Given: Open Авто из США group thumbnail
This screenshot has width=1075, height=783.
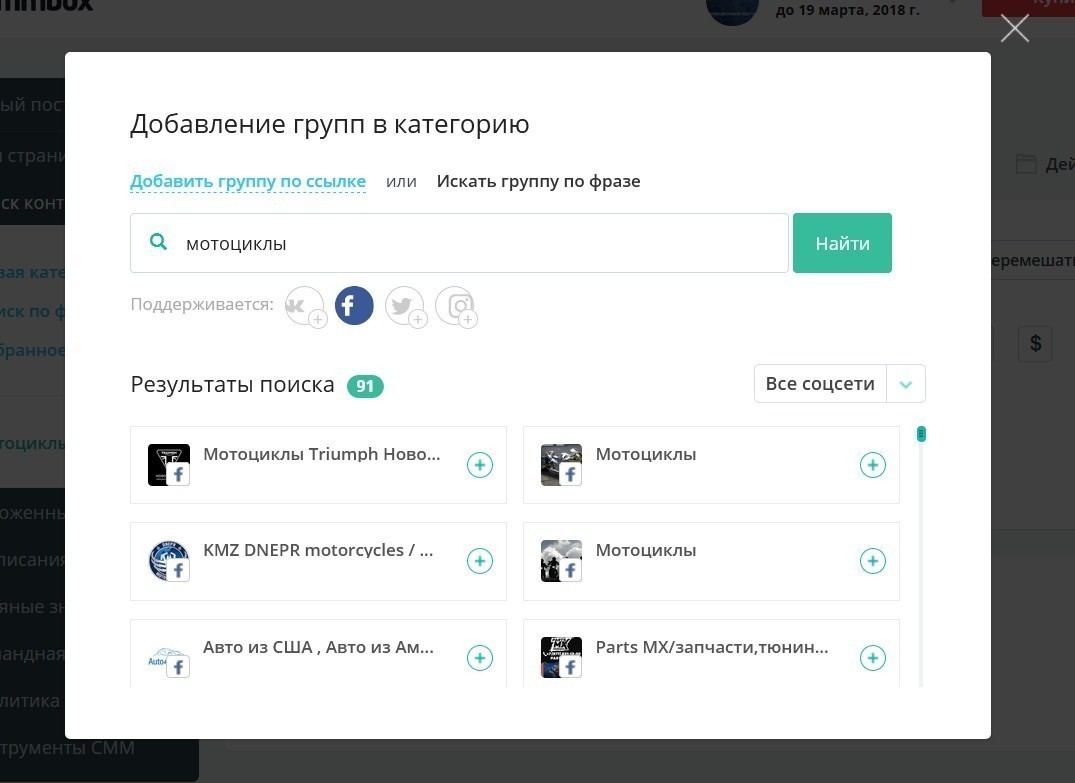Looking at the screenshot, I should point(169,658).
